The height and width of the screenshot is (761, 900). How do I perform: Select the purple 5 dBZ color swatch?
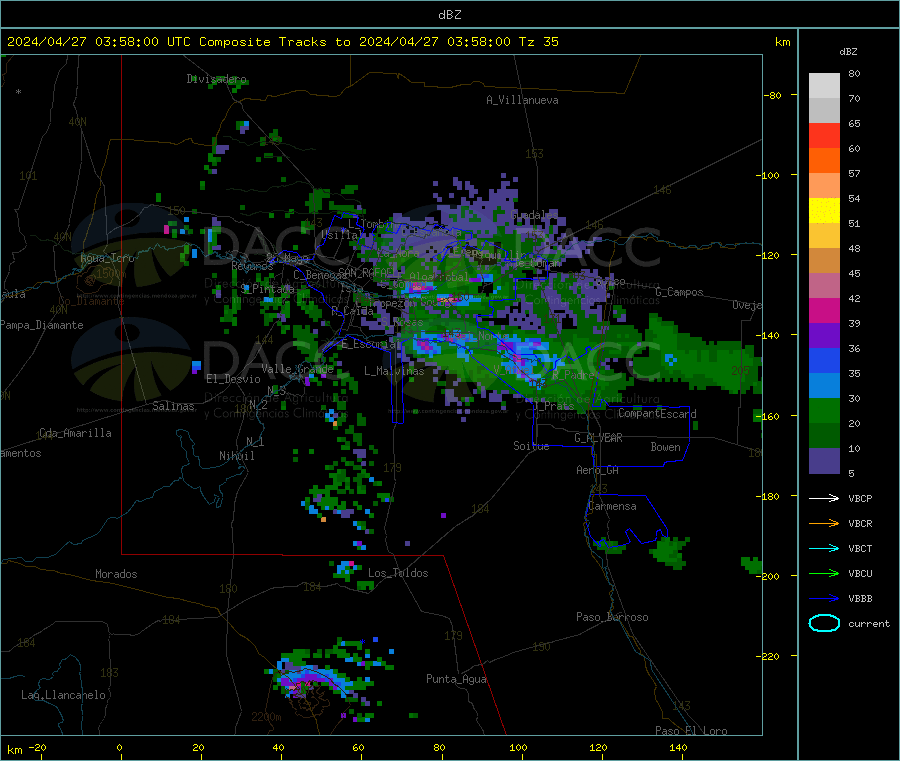click(824, 461)
